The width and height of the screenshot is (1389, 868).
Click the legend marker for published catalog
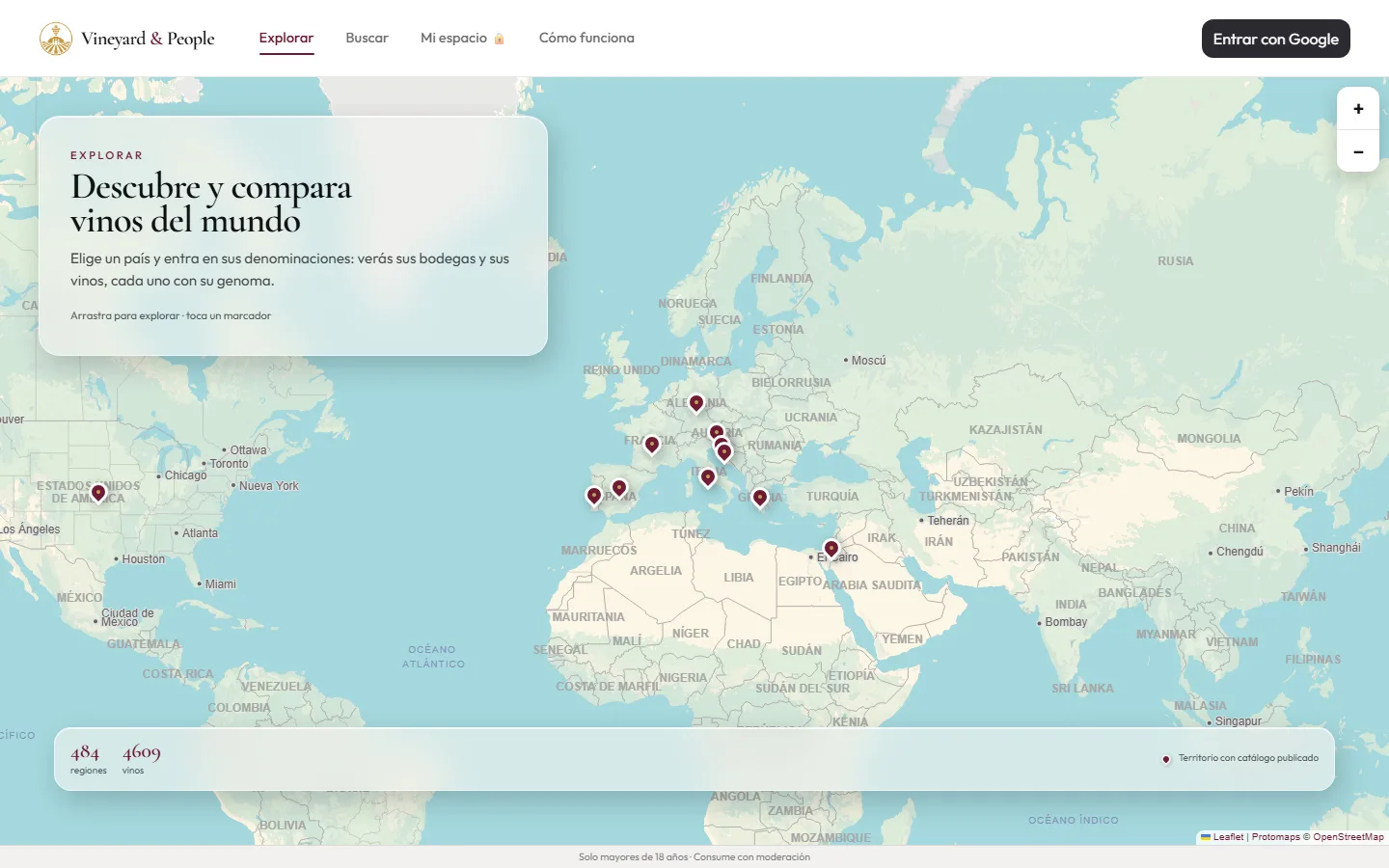[x=1166, y=759]
